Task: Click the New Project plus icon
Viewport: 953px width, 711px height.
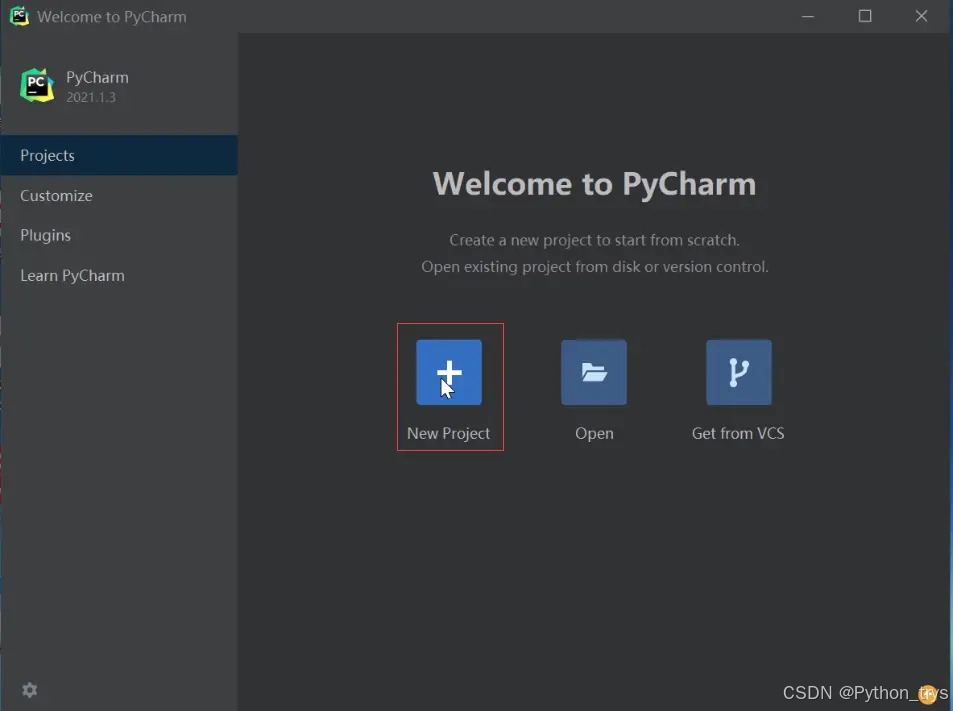Action: tap(449, 372)
